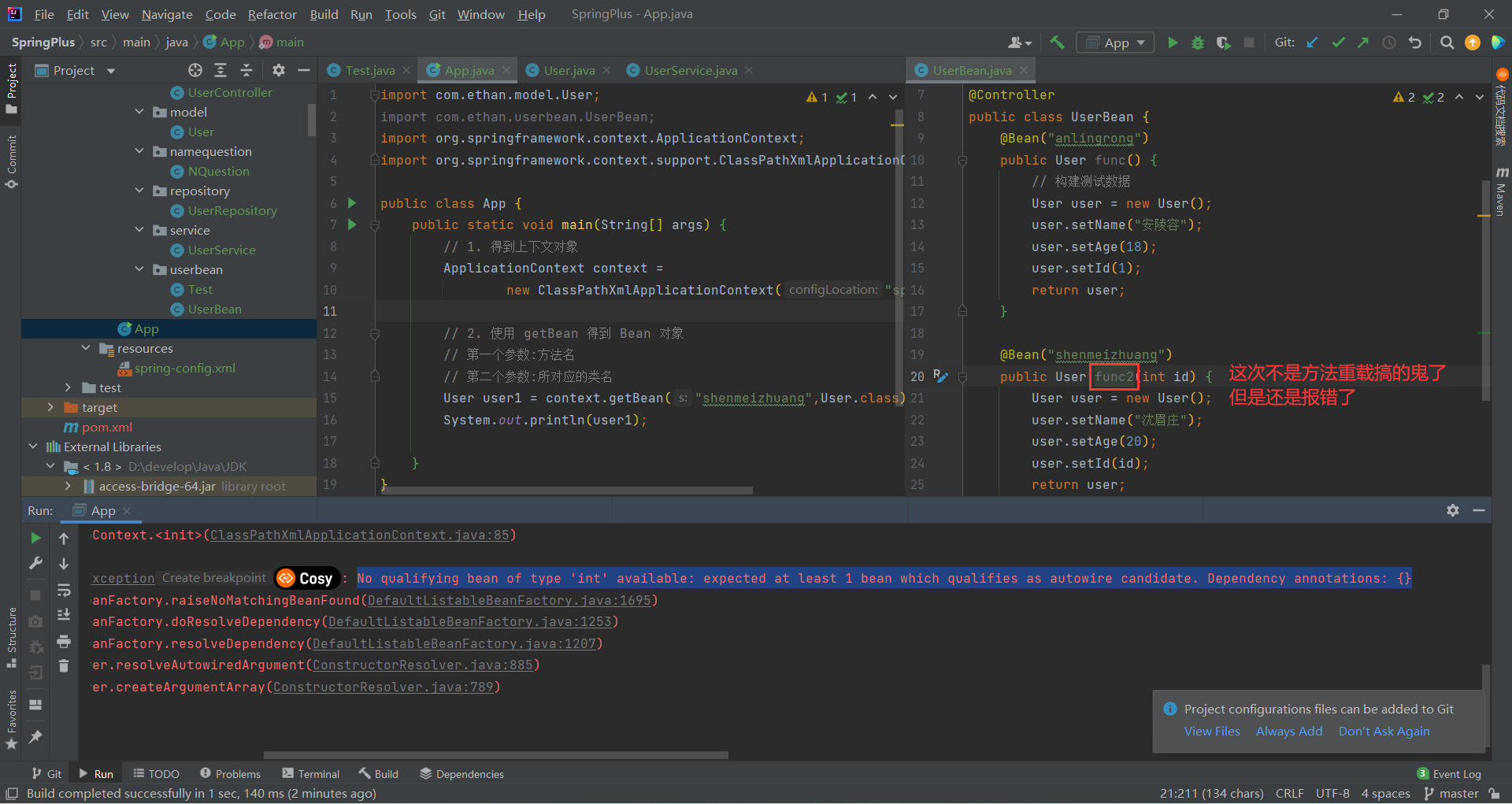Close the UserBean.java tab
The width and height of the screenshot is (1512, 804).
pyautogui.click(x=1024, y=70)
